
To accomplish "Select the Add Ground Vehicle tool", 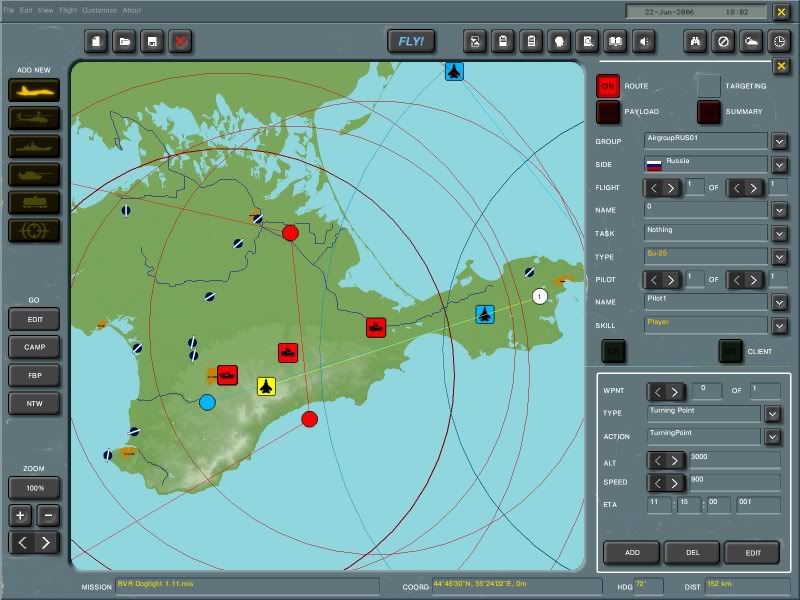I will (x=35, y=173).
